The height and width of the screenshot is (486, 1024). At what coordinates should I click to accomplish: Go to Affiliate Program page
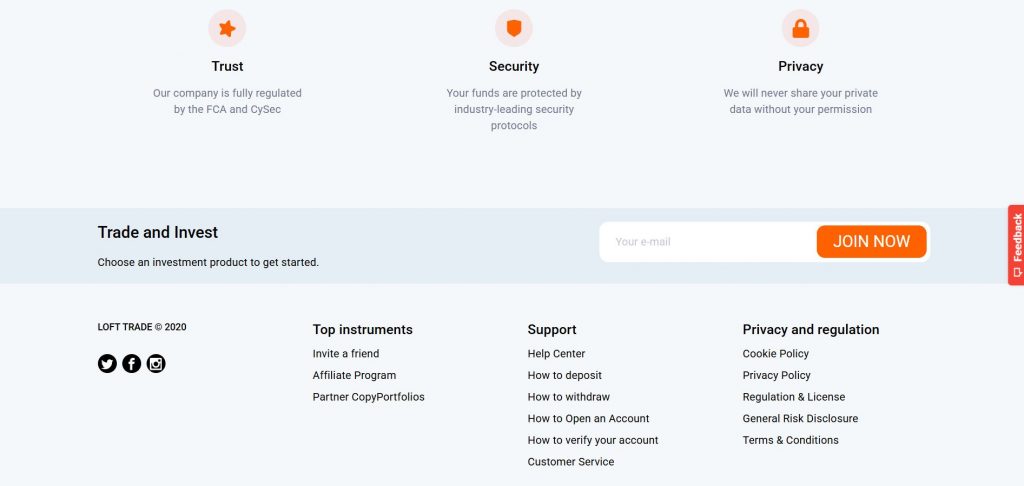point(354,375)
